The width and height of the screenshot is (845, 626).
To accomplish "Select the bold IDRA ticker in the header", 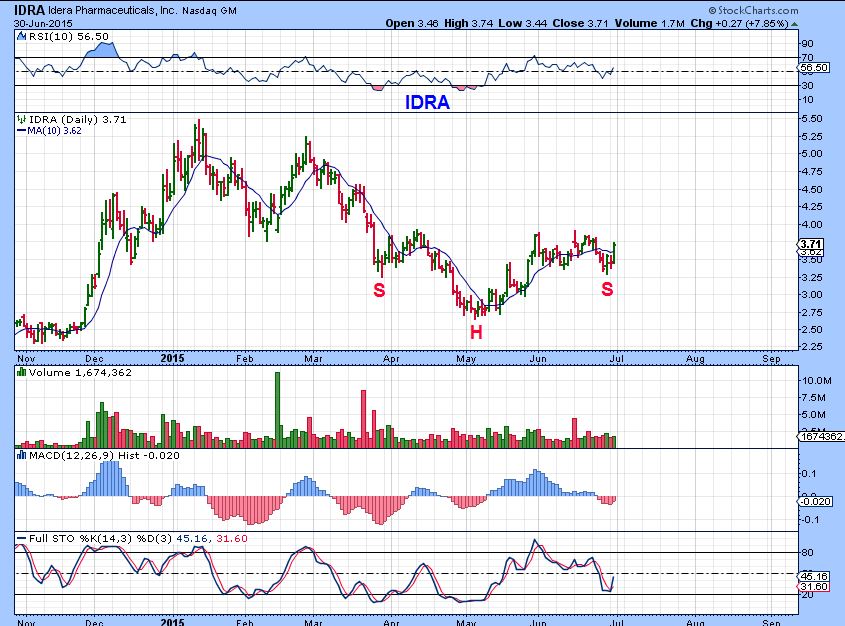I will click(29, 10).
